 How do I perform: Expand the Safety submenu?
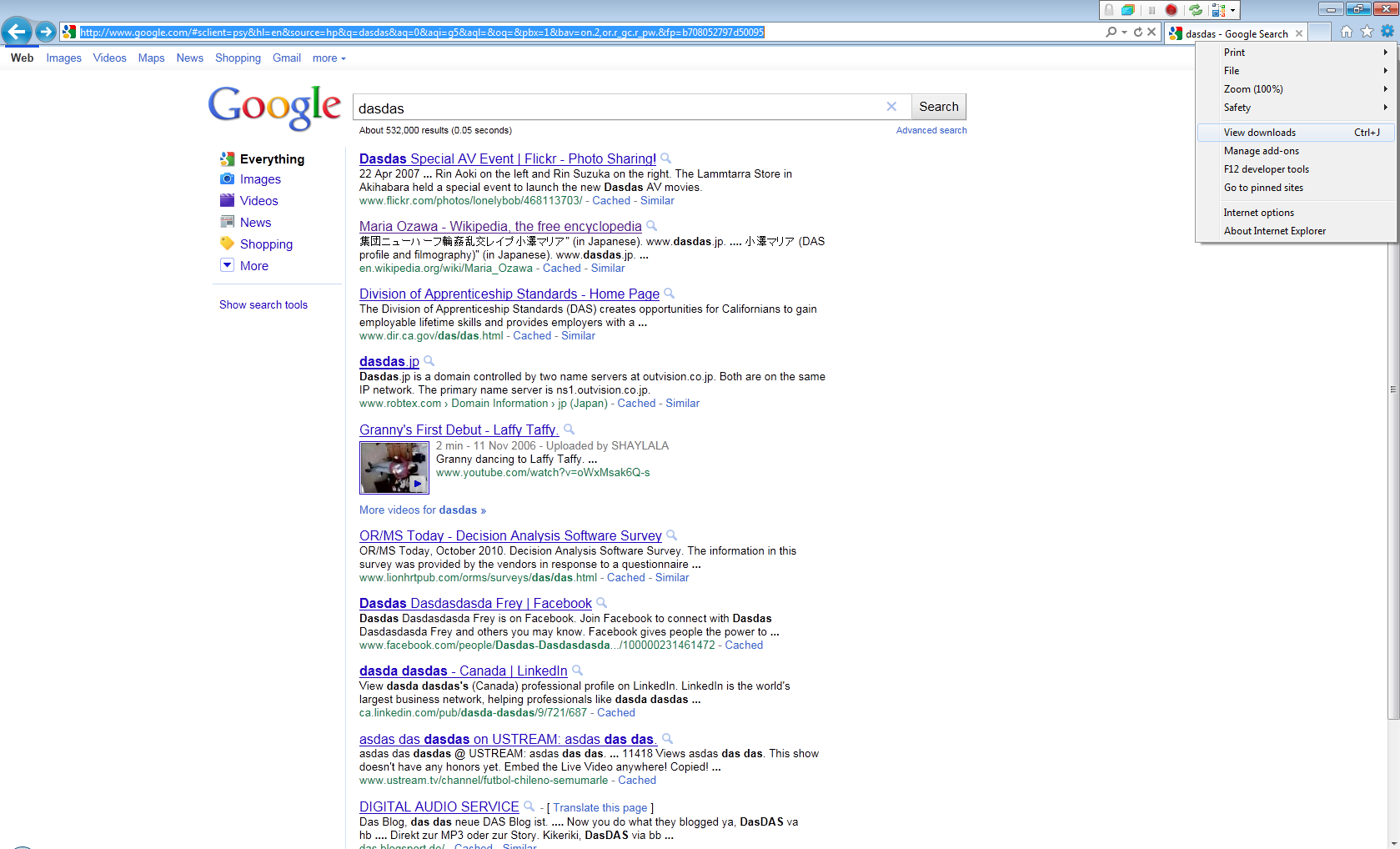(1296, 108)
